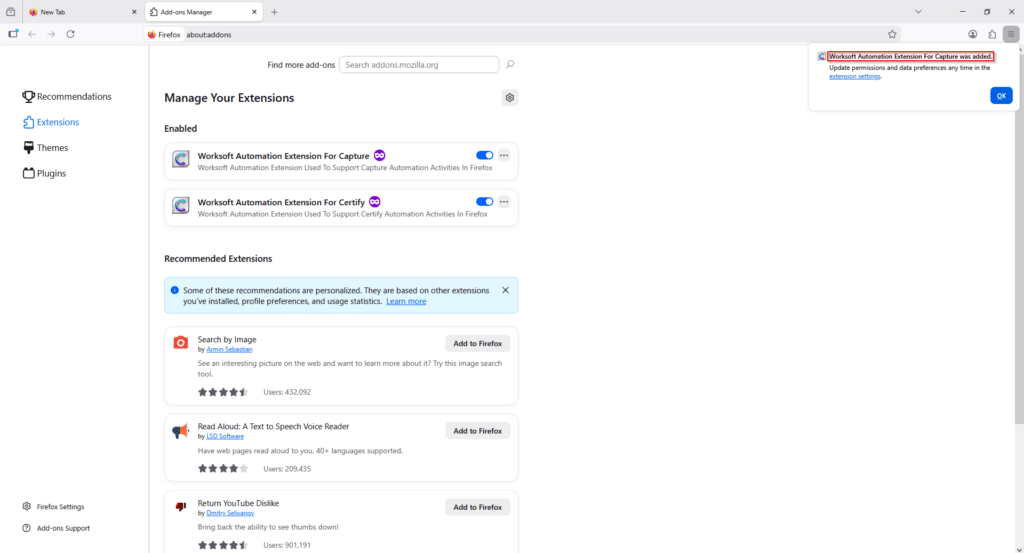The width and height of the screenshot is (1024, 553).
Task: Dismiss the personalized recommendations notice
Action: coord(505,290)
